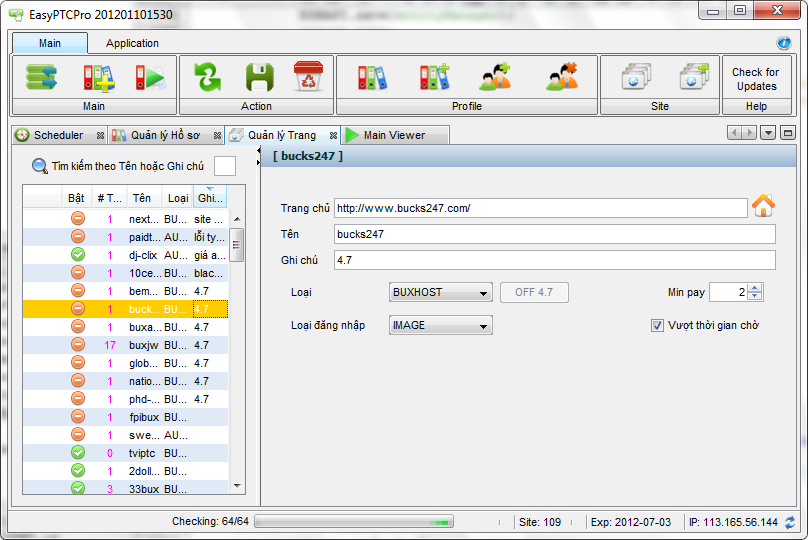The width and height of the screenshot is (808, 540).
Task: Click the Checking 64/64 progress bar
Action: (x=354, y=521)
